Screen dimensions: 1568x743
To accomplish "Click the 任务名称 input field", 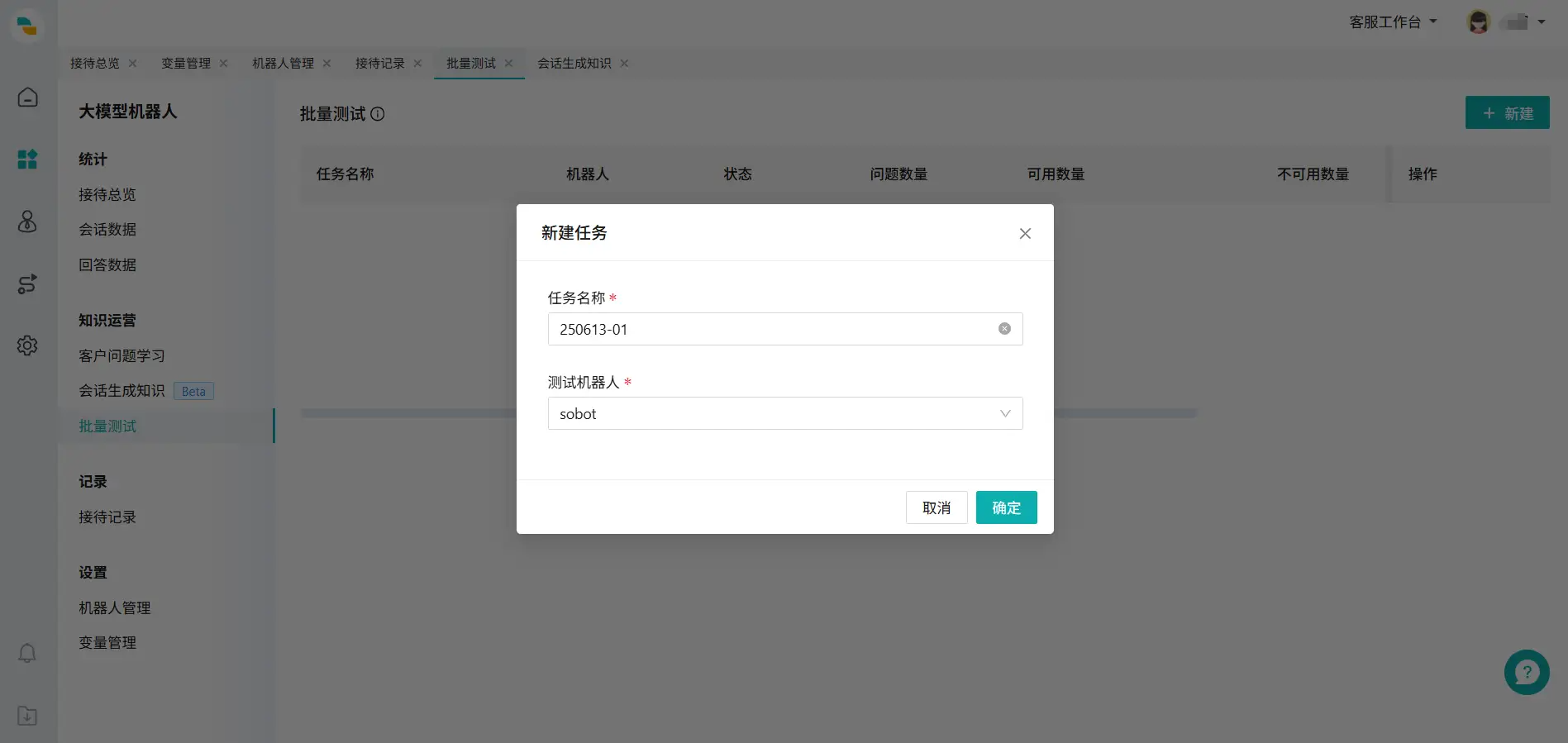I will [x=785, y=329].
